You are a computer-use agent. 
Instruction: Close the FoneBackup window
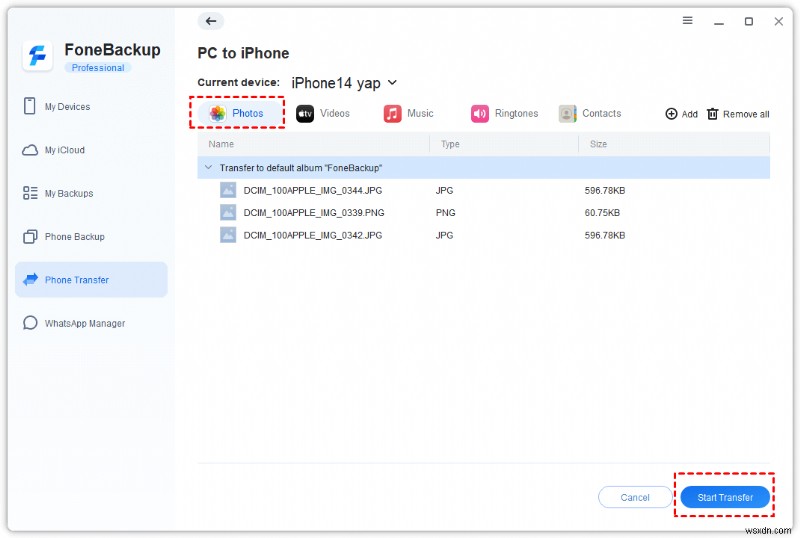pos(779,21)
